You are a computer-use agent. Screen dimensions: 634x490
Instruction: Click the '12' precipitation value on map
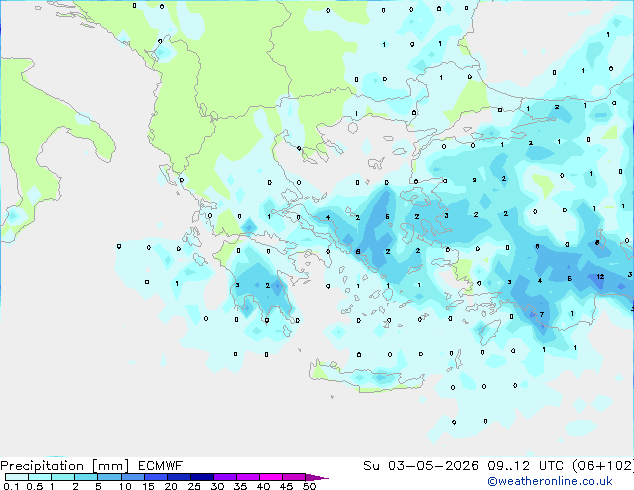[600, 277]
